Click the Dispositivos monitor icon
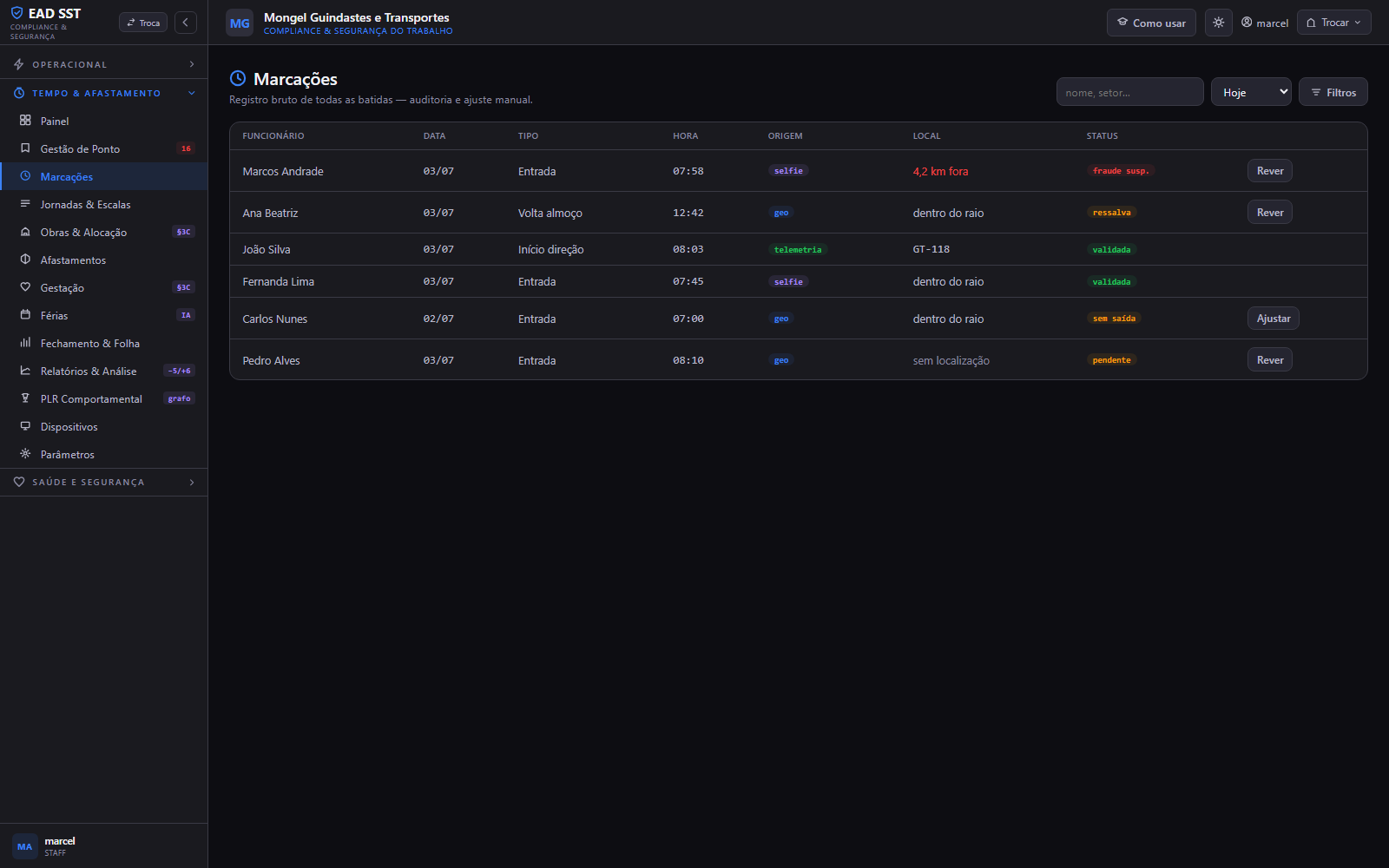Viewport: 1389px width, 868px height. [x=25, y=426]
